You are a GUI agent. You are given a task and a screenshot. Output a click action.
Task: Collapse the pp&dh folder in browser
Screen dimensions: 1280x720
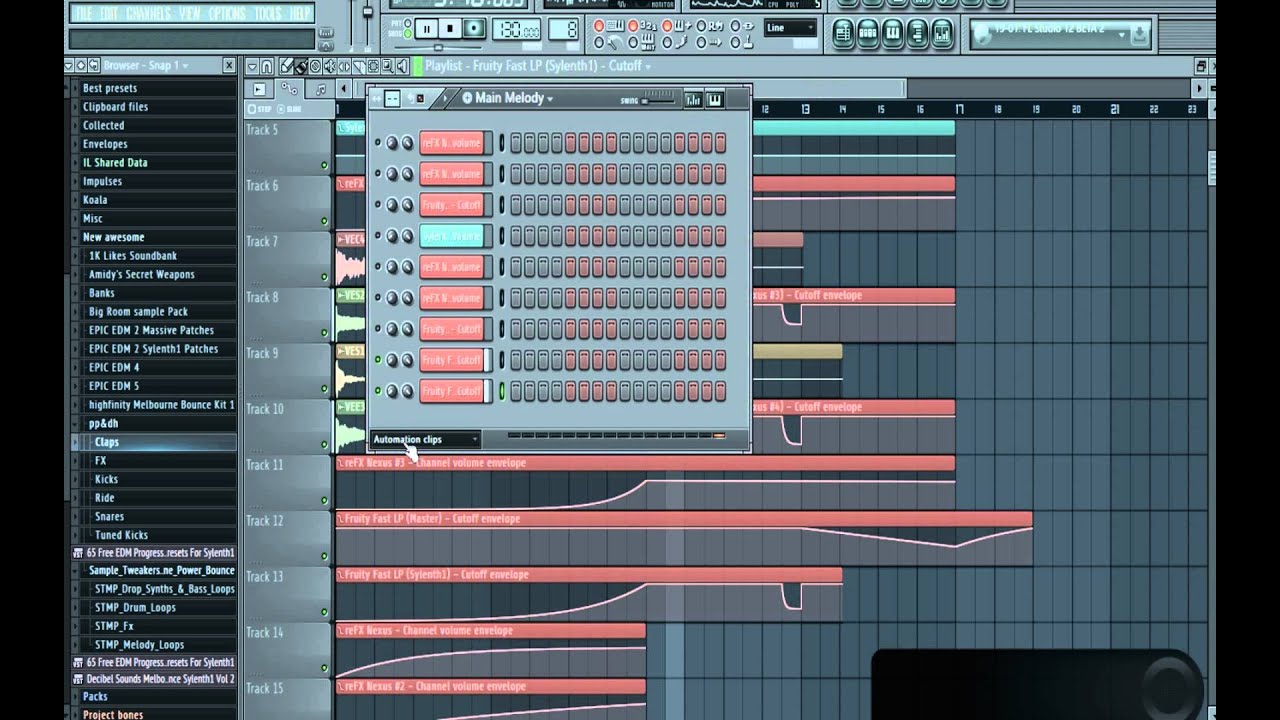tap(76, 423)
